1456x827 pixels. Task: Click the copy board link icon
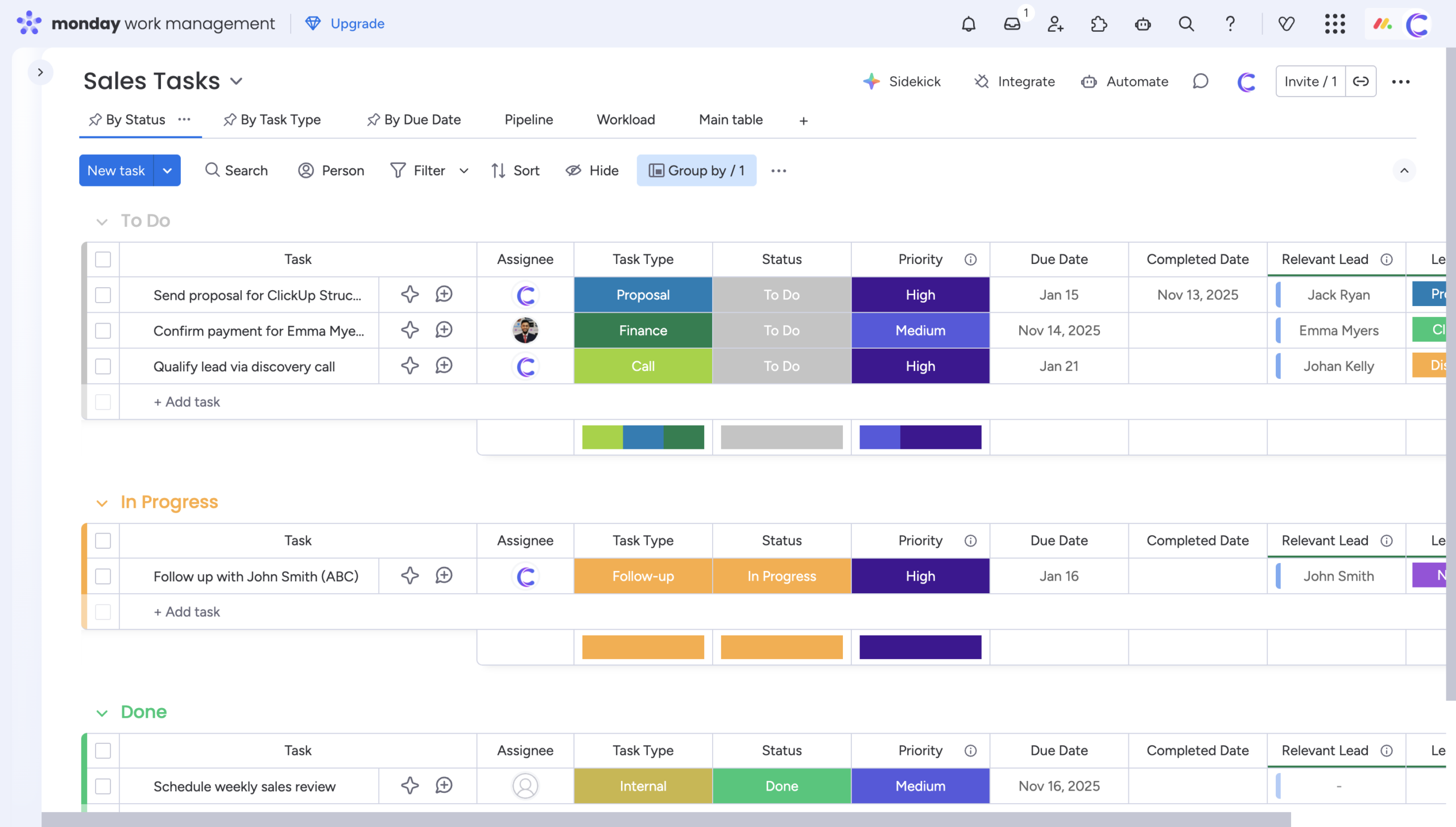click(x=1361, y=81)
